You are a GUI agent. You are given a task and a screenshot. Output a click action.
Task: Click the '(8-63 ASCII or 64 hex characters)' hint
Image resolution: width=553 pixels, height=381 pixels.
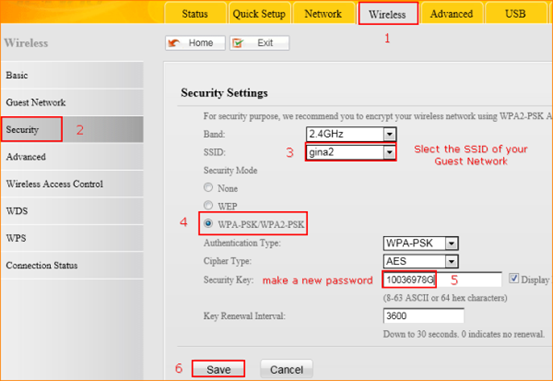point(445,298)
